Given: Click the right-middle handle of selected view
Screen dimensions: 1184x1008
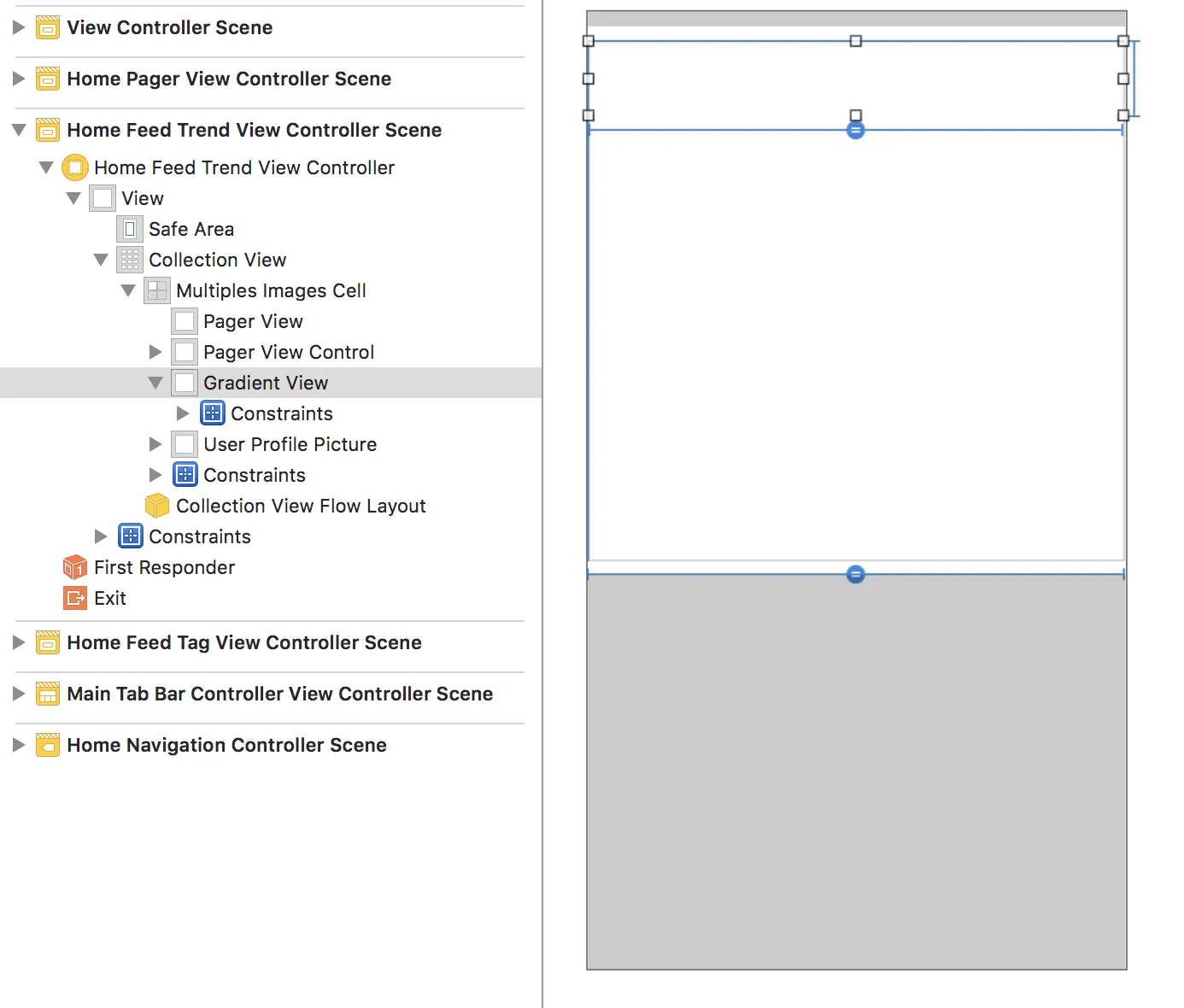Looking at the screenshot, I should tap(1123, 79).
